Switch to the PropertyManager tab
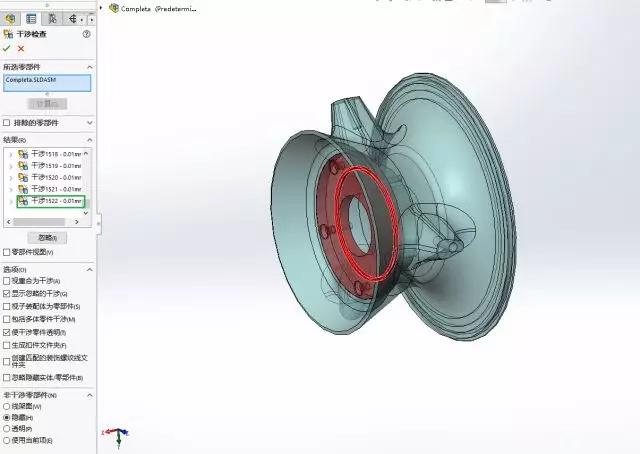The width and height of the screenshot is (640, 454). (x=31, y=18)
